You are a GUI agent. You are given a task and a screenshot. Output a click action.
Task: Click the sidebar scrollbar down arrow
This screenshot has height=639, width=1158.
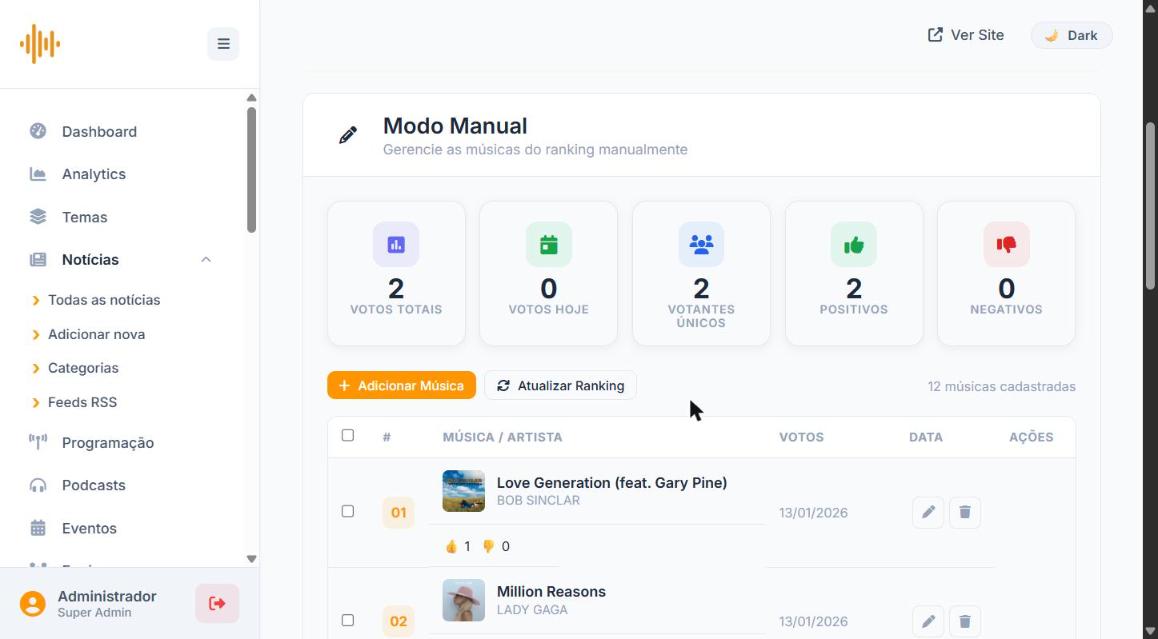pyautogui.click(x=251, y=559)
